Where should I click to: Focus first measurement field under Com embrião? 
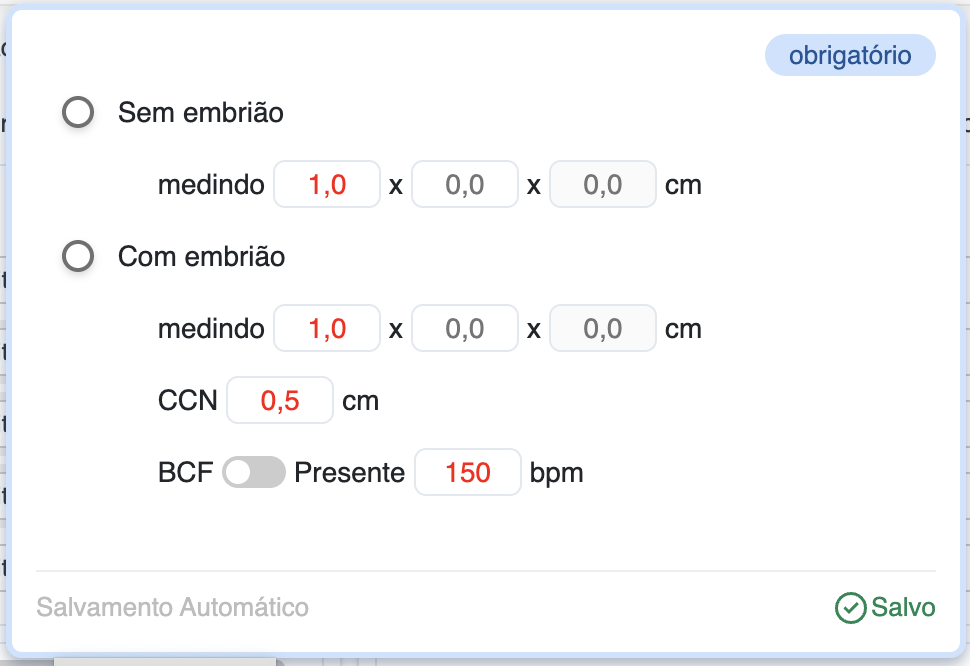pos(327,329)
